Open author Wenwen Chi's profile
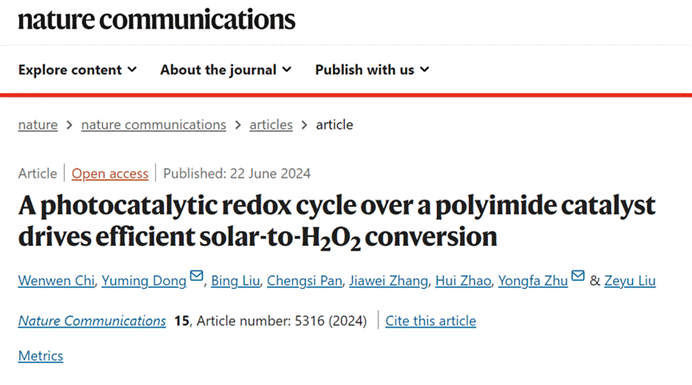692x385 pixels. point(56,281)
